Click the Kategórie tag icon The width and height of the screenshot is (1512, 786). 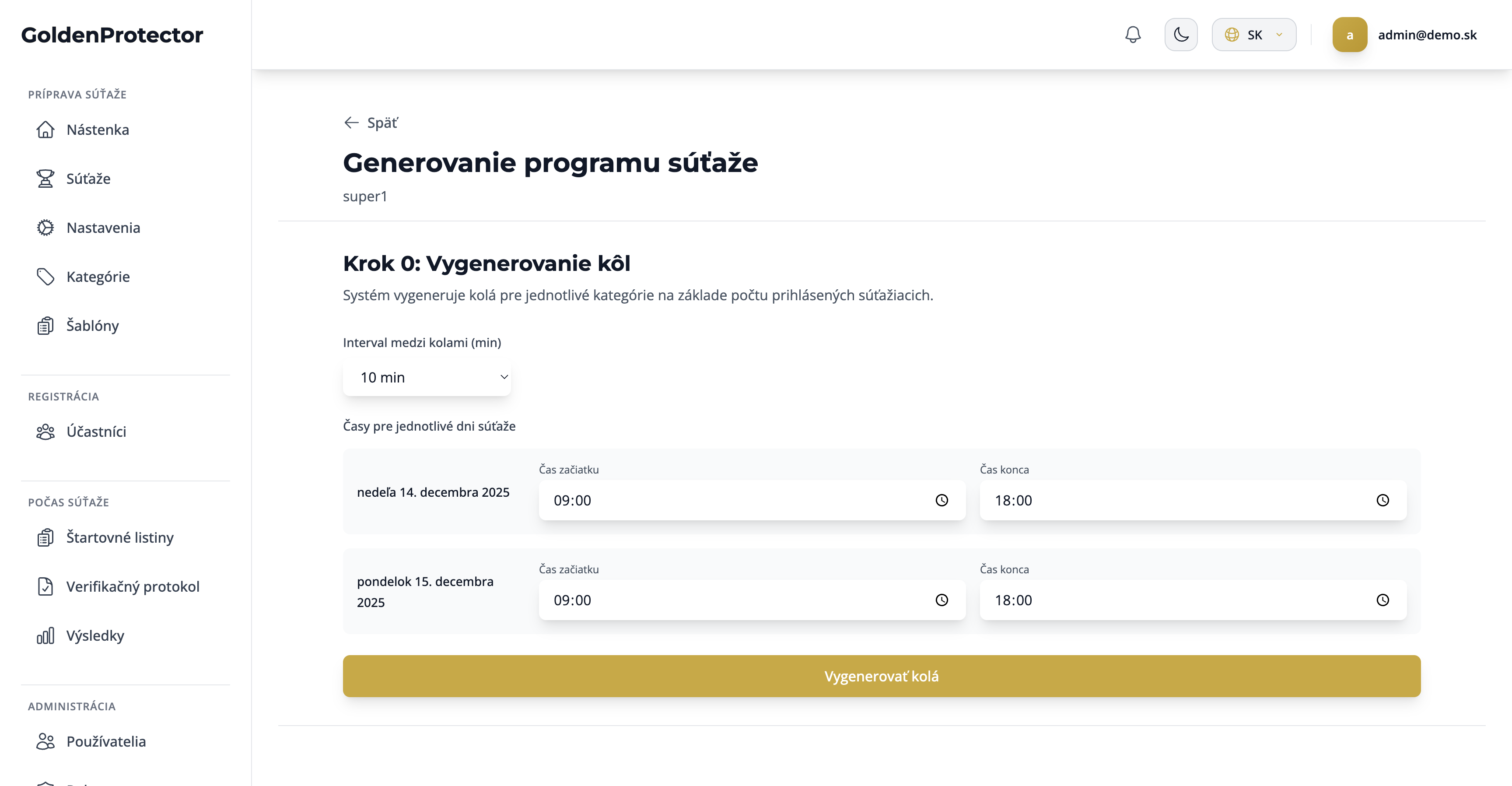(x=45, y=277)
